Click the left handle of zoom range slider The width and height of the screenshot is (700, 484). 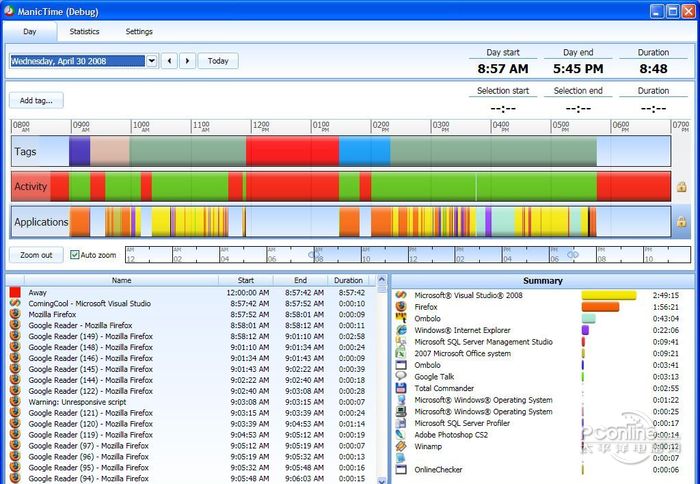(314, 255)
